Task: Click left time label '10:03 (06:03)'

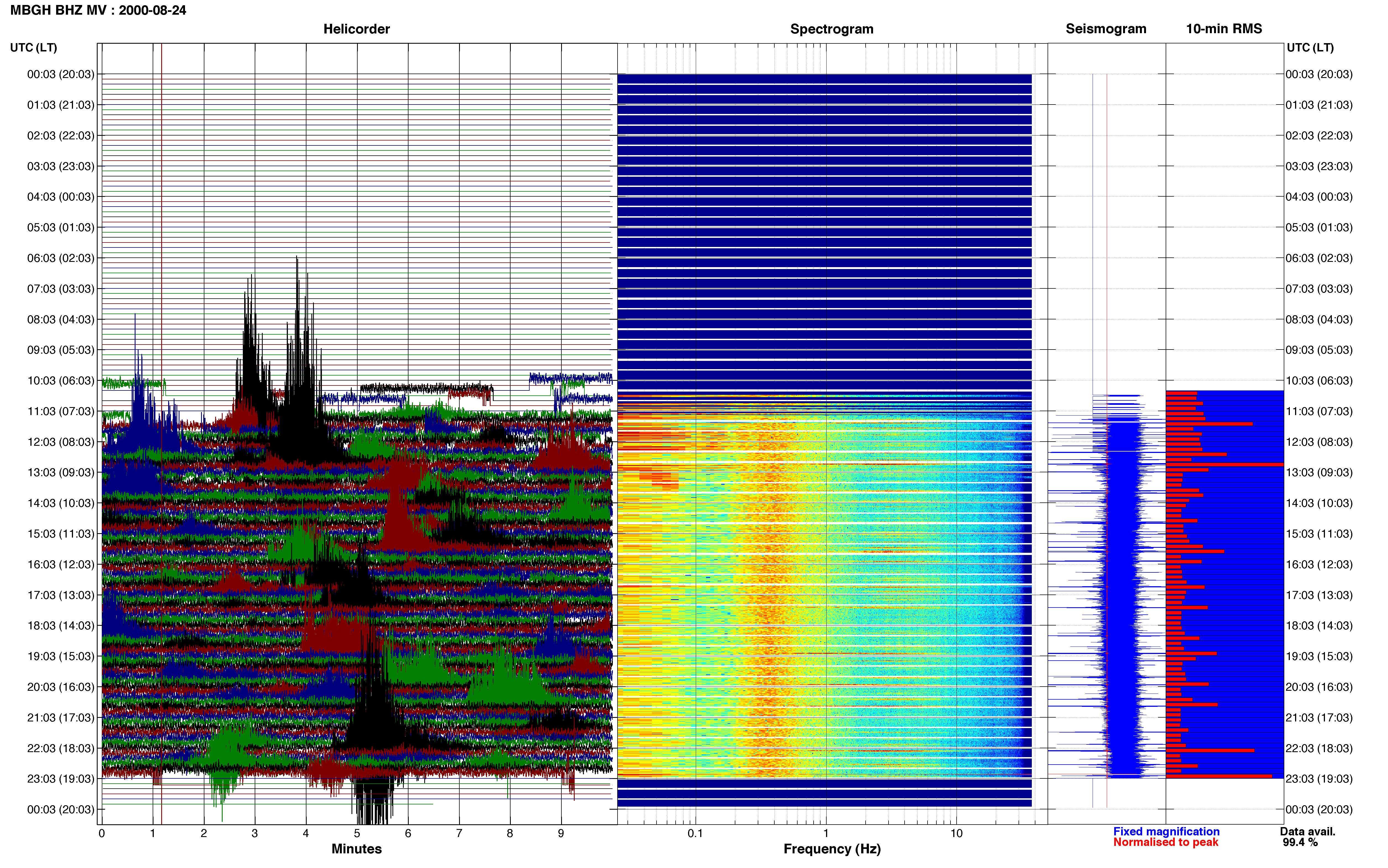Action: (x=61, y=380)
